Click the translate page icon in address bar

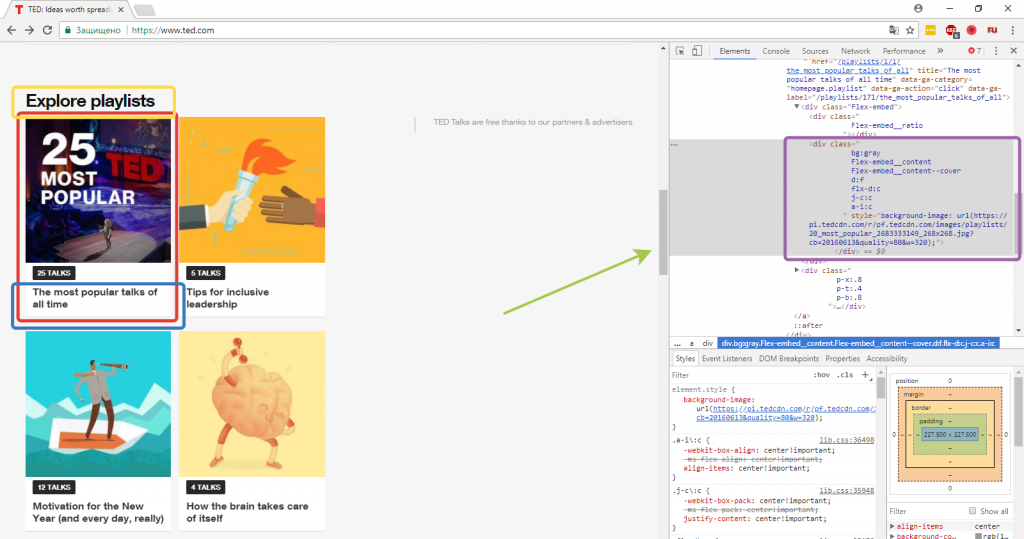point(893,30)
